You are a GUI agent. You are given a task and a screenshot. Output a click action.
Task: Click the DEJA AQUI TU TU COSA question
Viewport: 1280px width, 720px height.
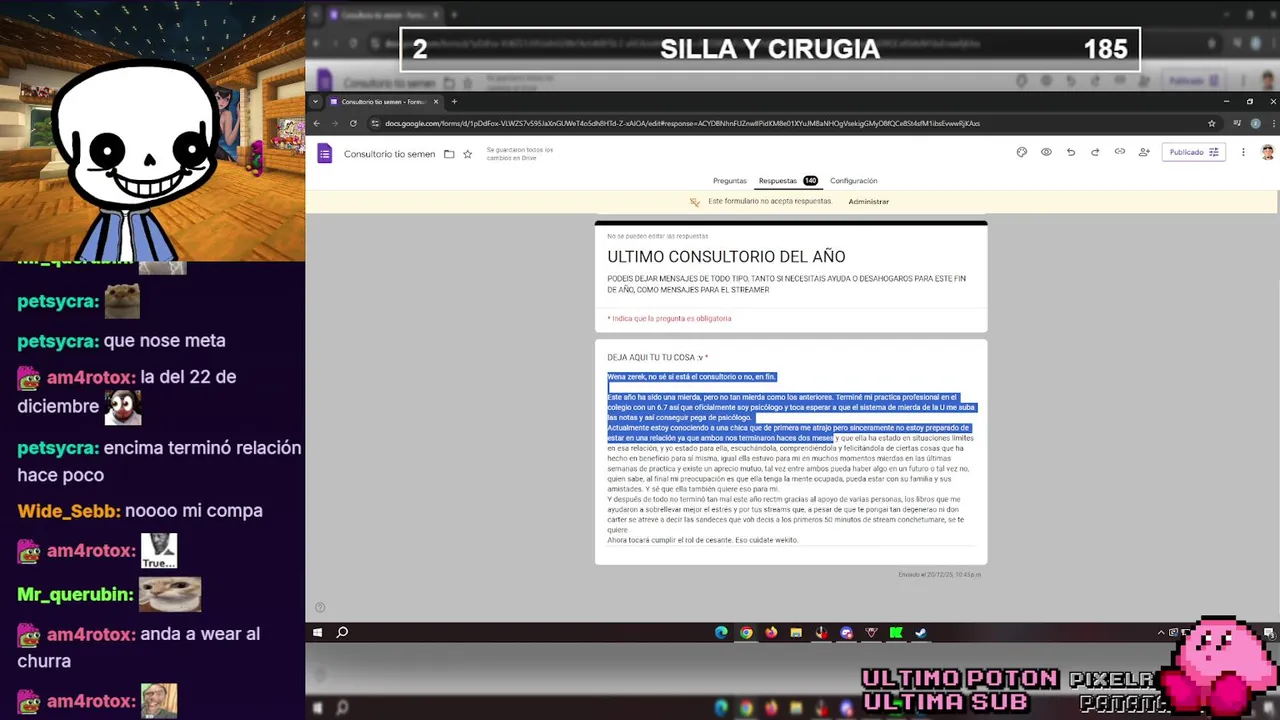pos(657,357)
